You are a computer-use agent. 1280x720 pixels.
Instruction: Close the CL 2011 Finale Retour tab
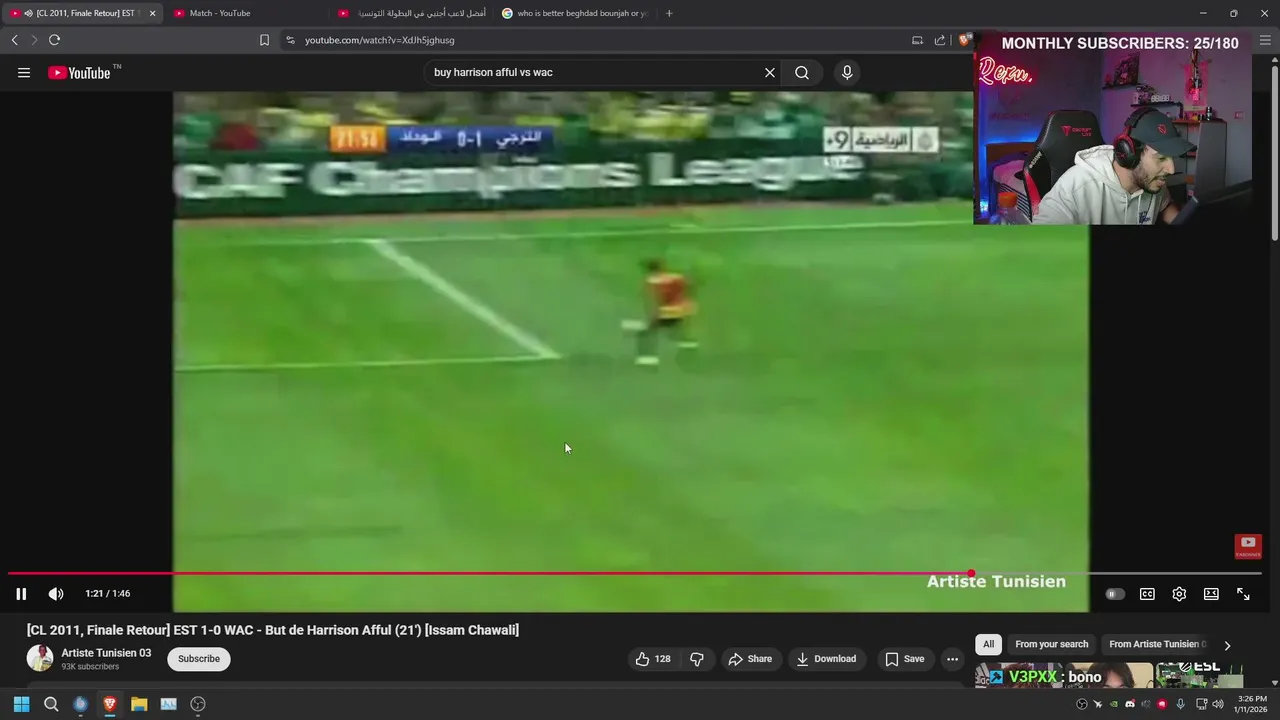coord(152,13)
